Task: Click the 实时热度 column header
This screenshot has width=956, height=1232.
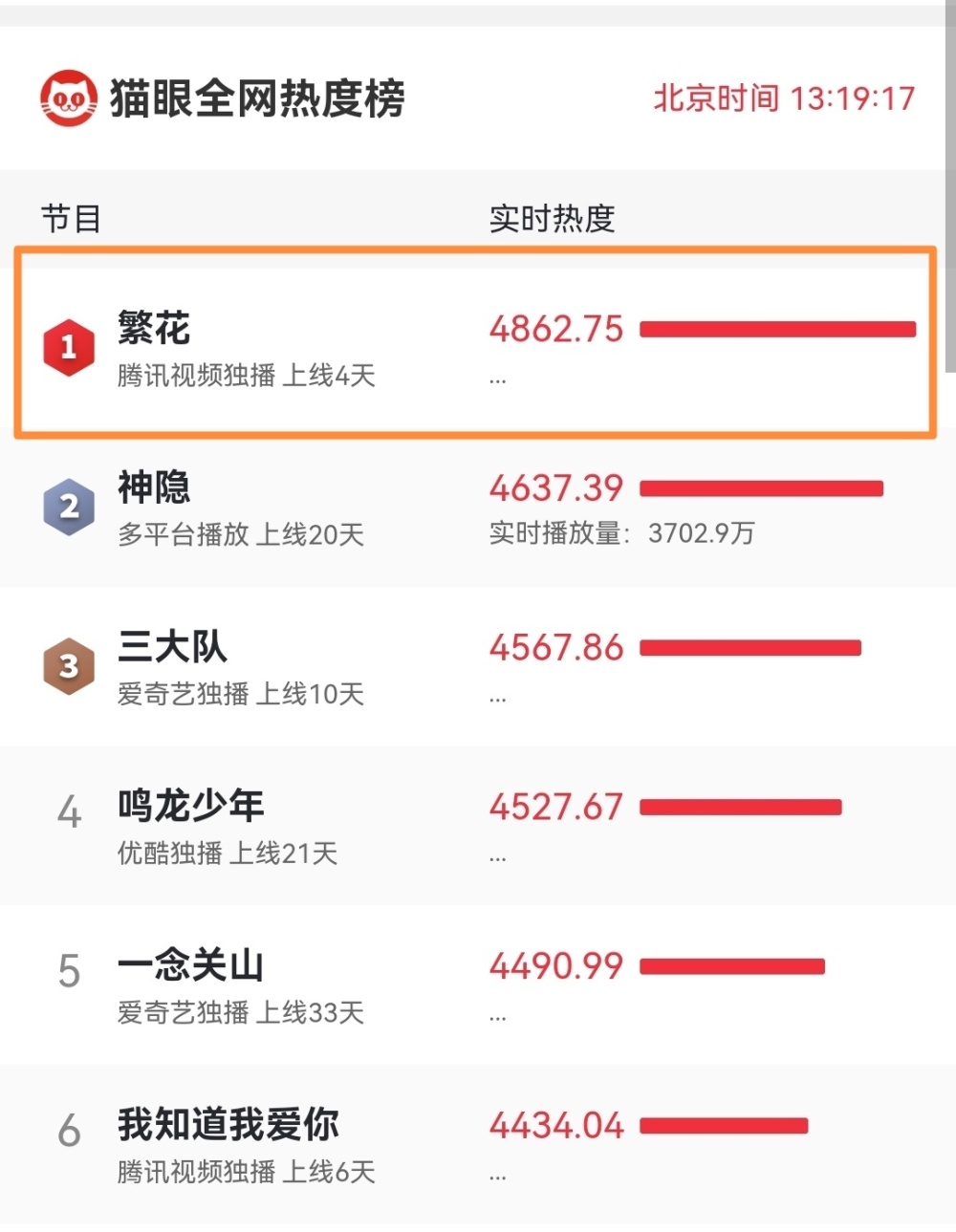Action: (x=552, y=219)
